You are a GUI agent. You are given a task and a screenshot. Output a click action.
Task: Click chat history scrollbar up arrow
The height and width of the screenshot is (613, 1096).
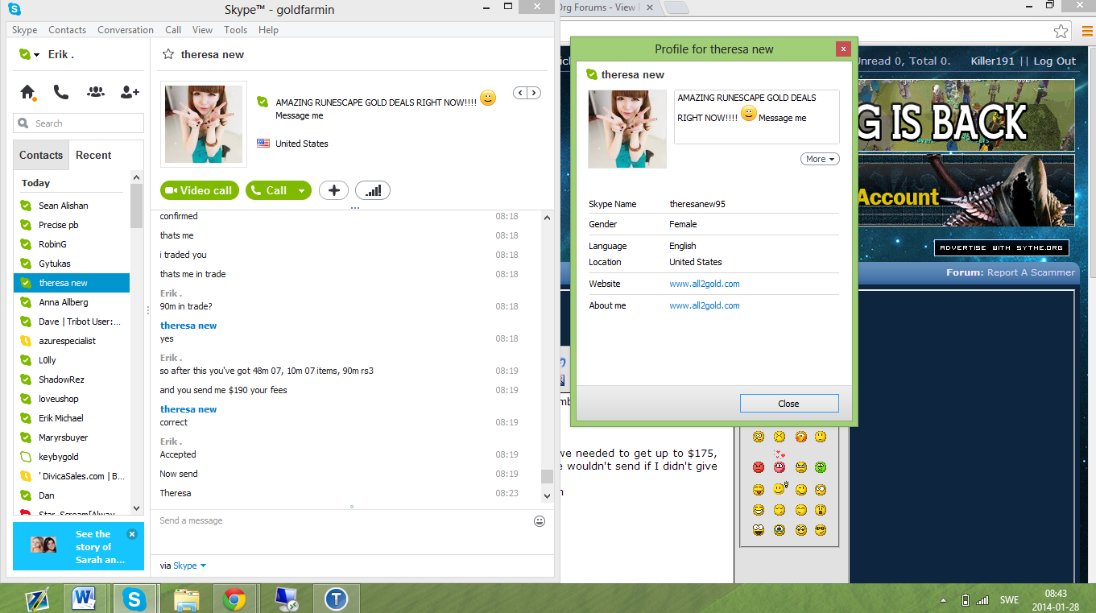(x=547, y=218)
